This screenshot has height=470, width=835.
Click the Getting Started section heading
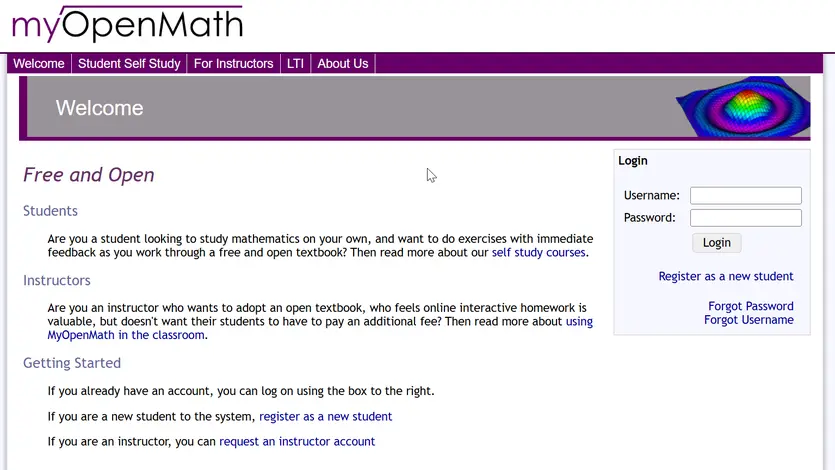pos(72,363)
